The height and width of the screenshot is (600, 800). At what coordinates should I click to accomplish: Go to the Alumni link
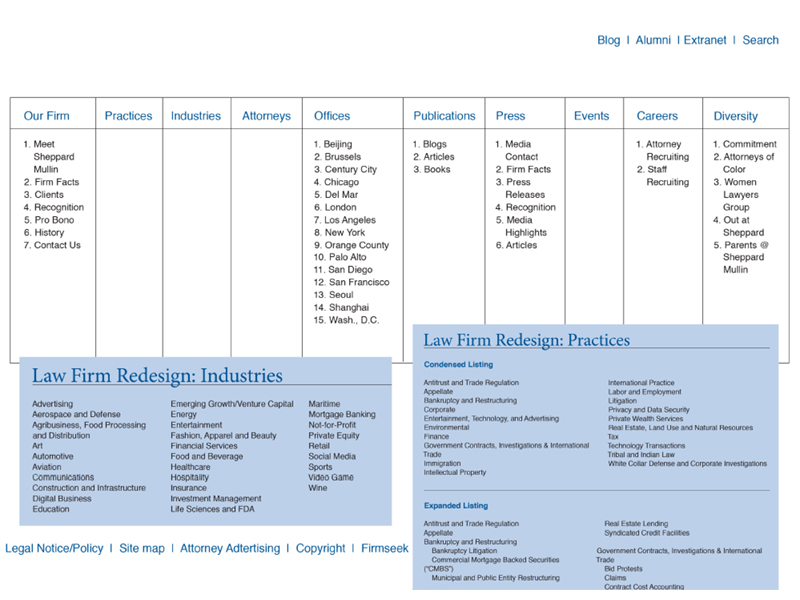point(653,40)
